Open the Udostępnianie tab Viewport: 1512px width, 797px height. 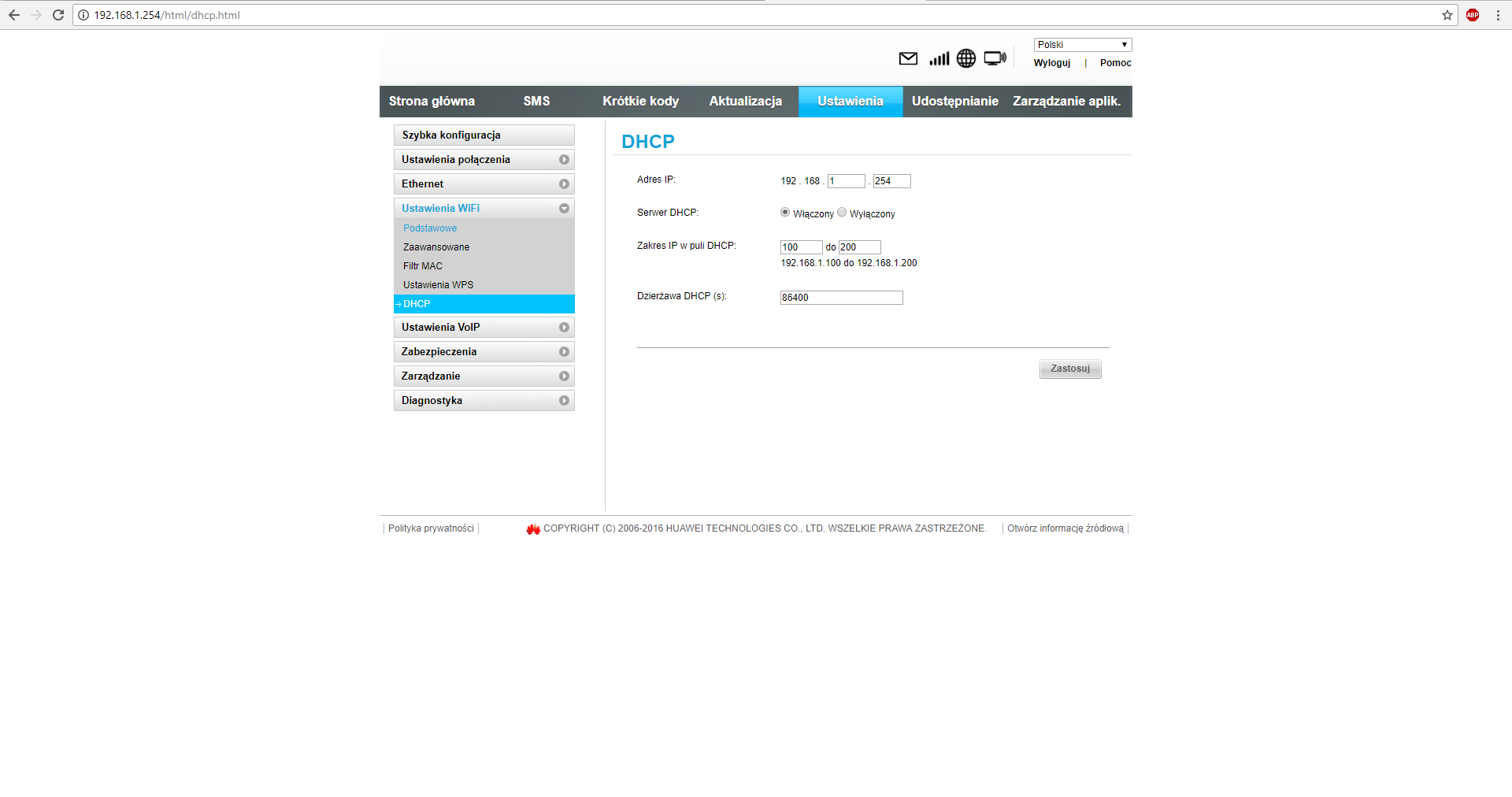click(955, 102)
